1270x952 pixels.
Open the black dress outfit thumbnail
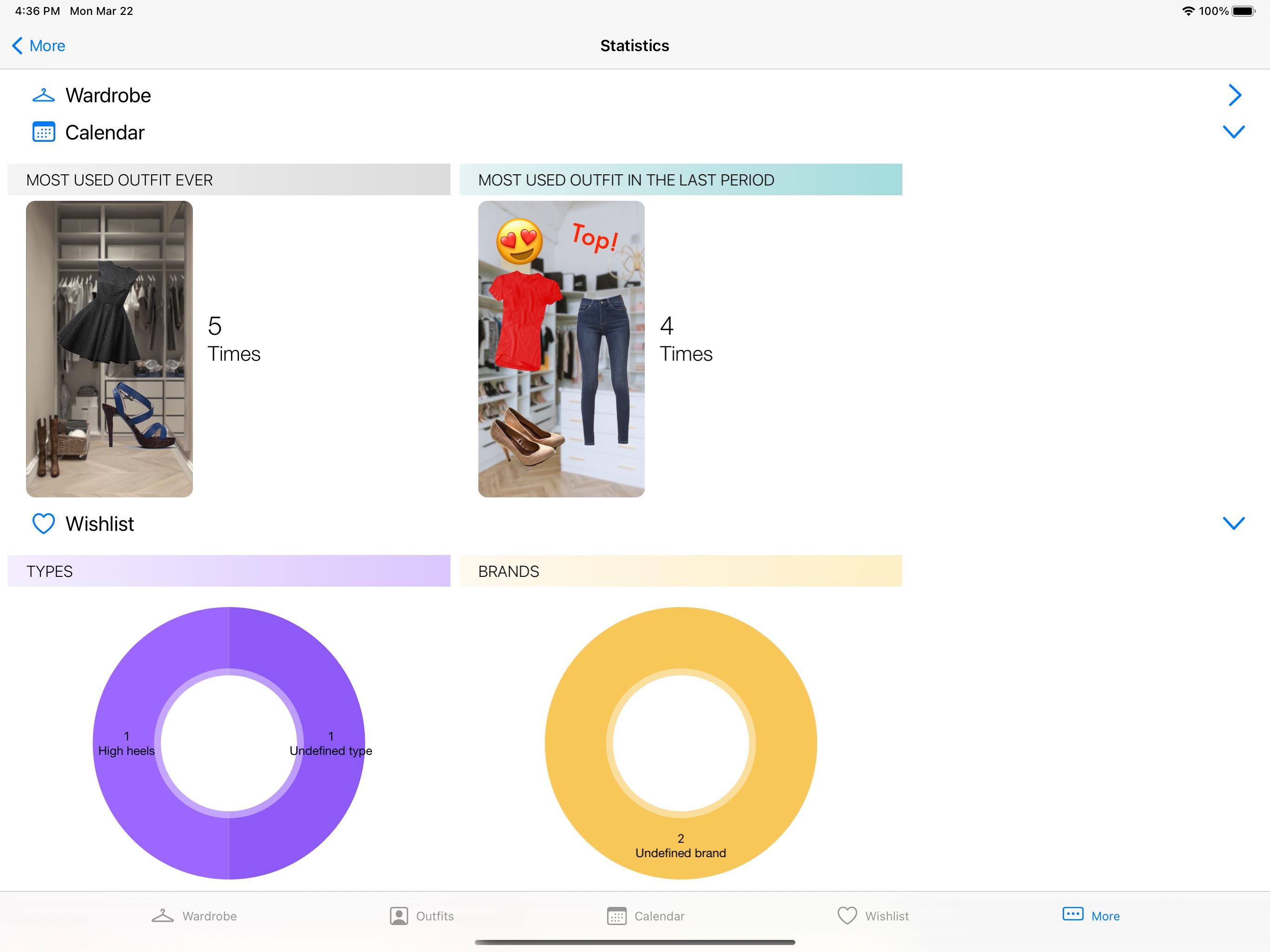pos(109,349)
